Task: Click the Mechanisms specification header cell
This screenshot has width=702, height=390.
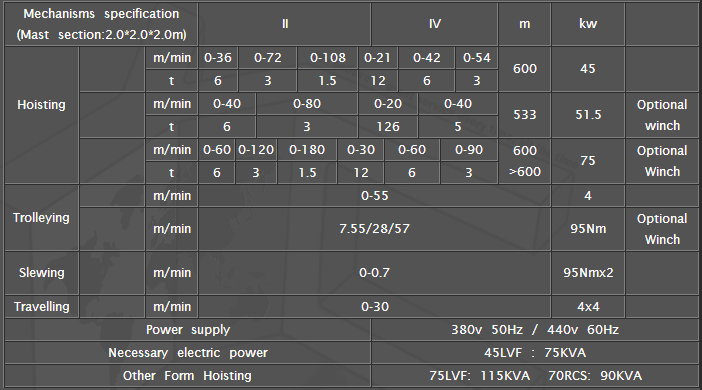Action: [x=101, y=24]
